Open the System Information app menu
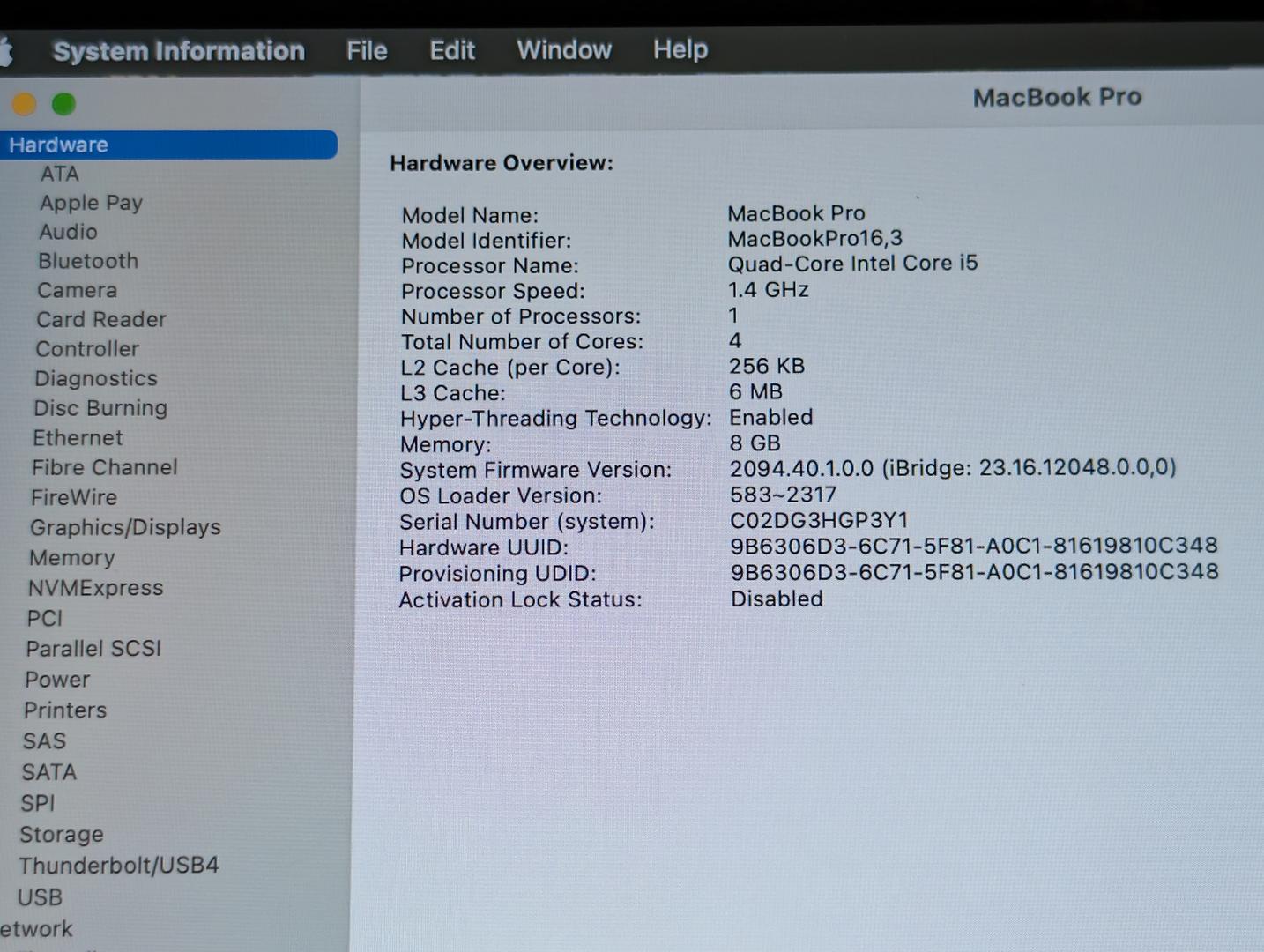The height and width of the screenshot is (952, 1264). [179, 51]
